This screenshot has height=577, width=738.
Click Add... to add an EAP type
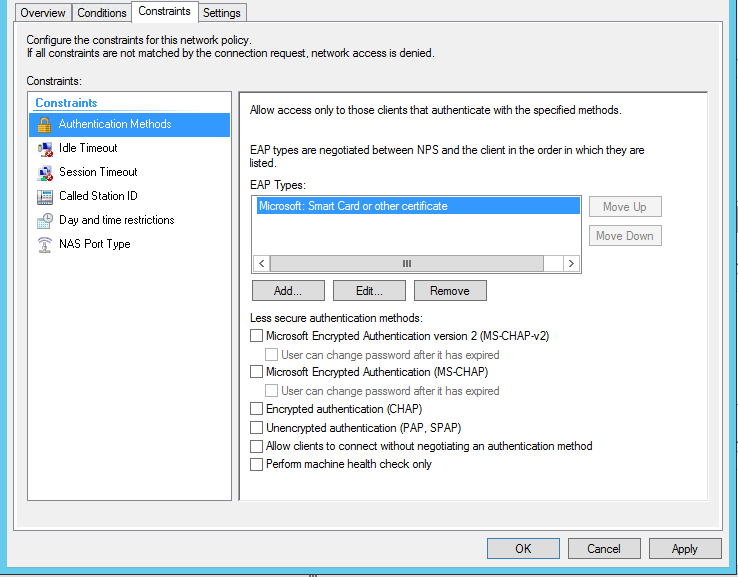[x=288, y=291]
